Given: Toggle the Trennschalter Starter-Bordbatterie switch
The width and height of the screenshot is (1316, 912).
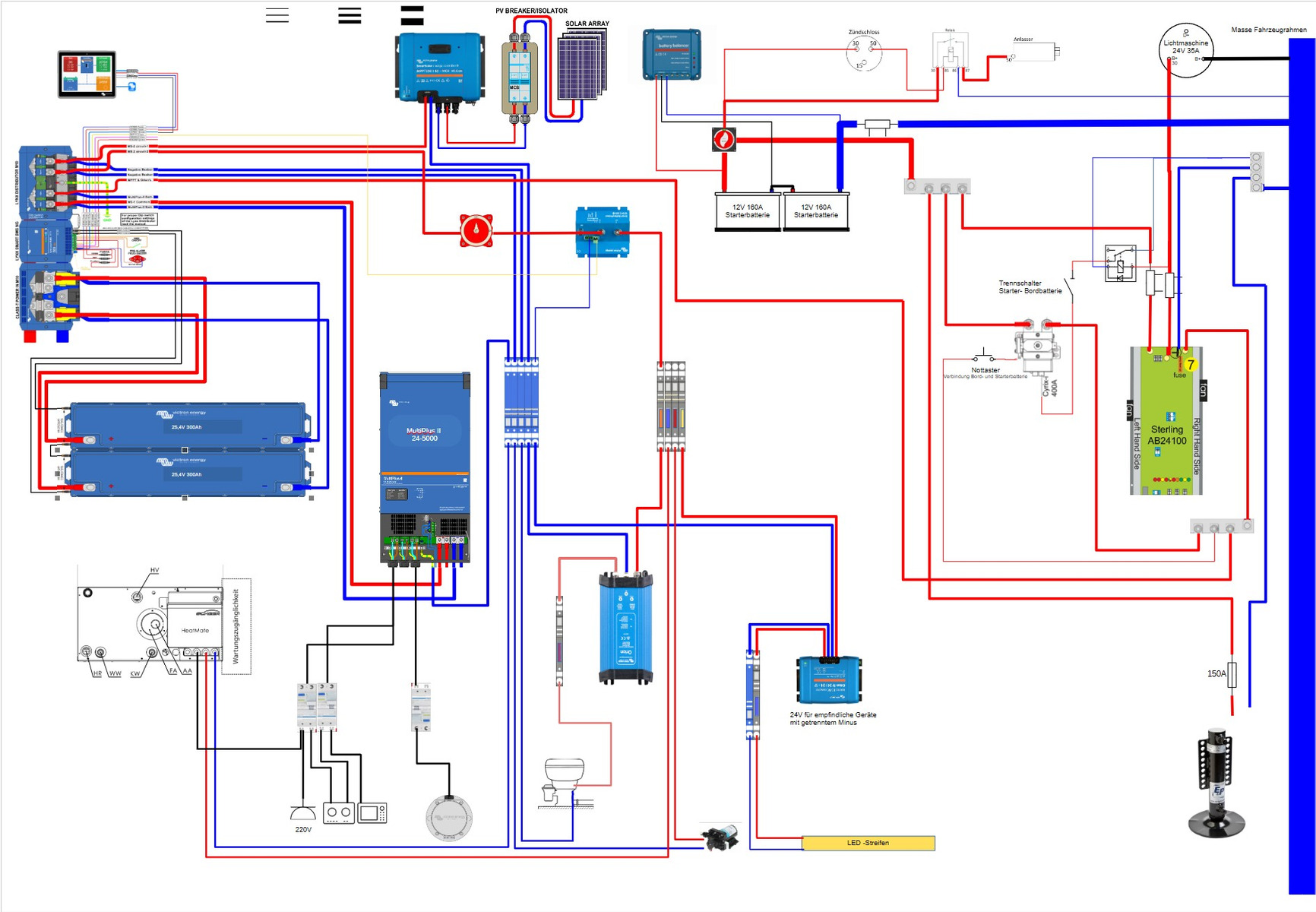Looking at the screenshot, I should coord(1070,287).
